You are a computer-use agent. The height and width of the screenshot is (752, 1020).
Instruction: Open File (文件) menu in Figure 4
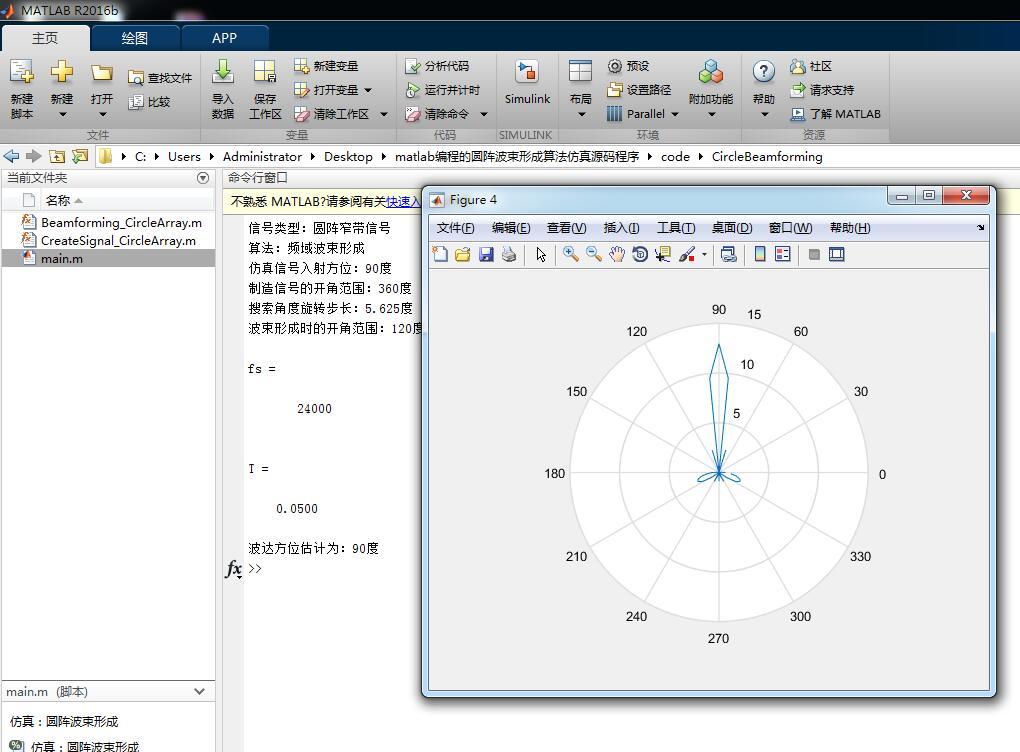click(455, 228)
